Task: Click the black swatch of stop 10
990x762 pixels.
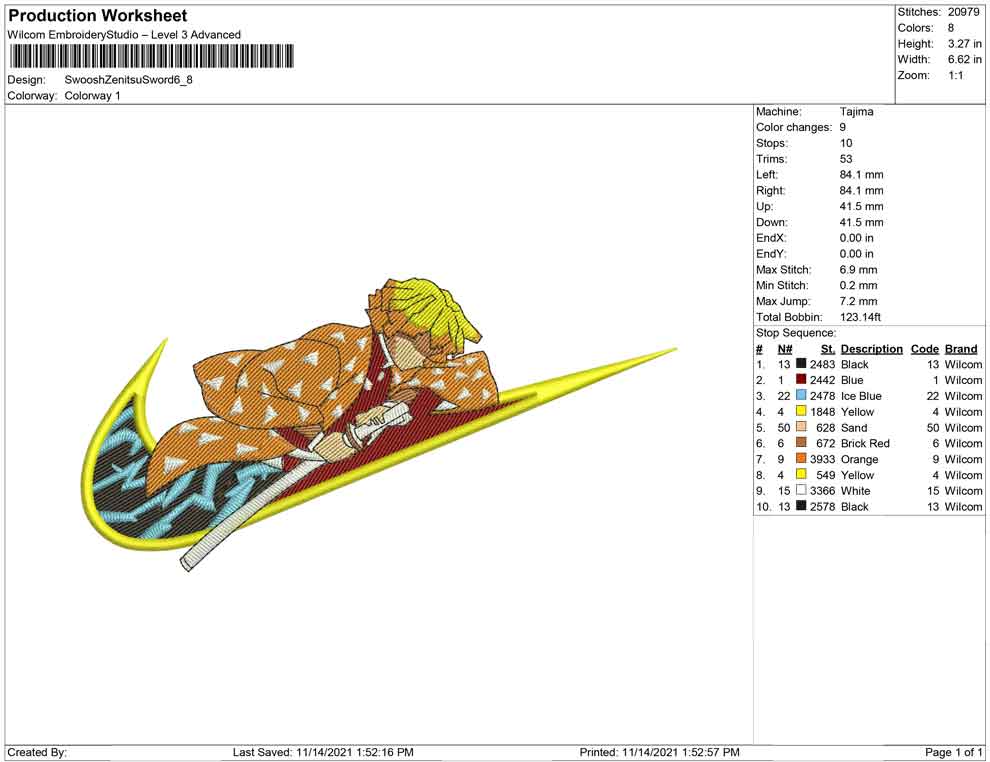Action: [x=801, y=506]
